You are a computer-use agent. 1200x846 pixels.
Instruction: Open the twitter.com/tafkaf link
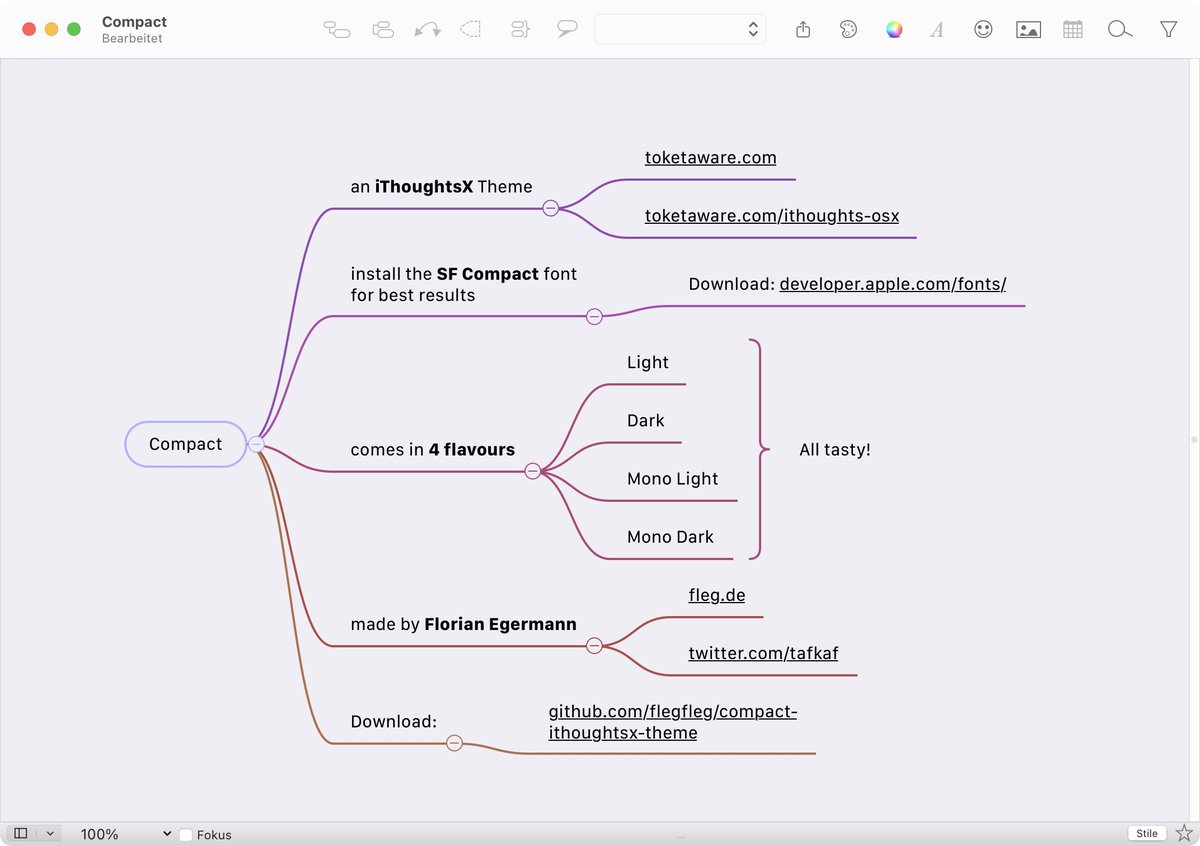pyautogui.click(x=763, y=653)
